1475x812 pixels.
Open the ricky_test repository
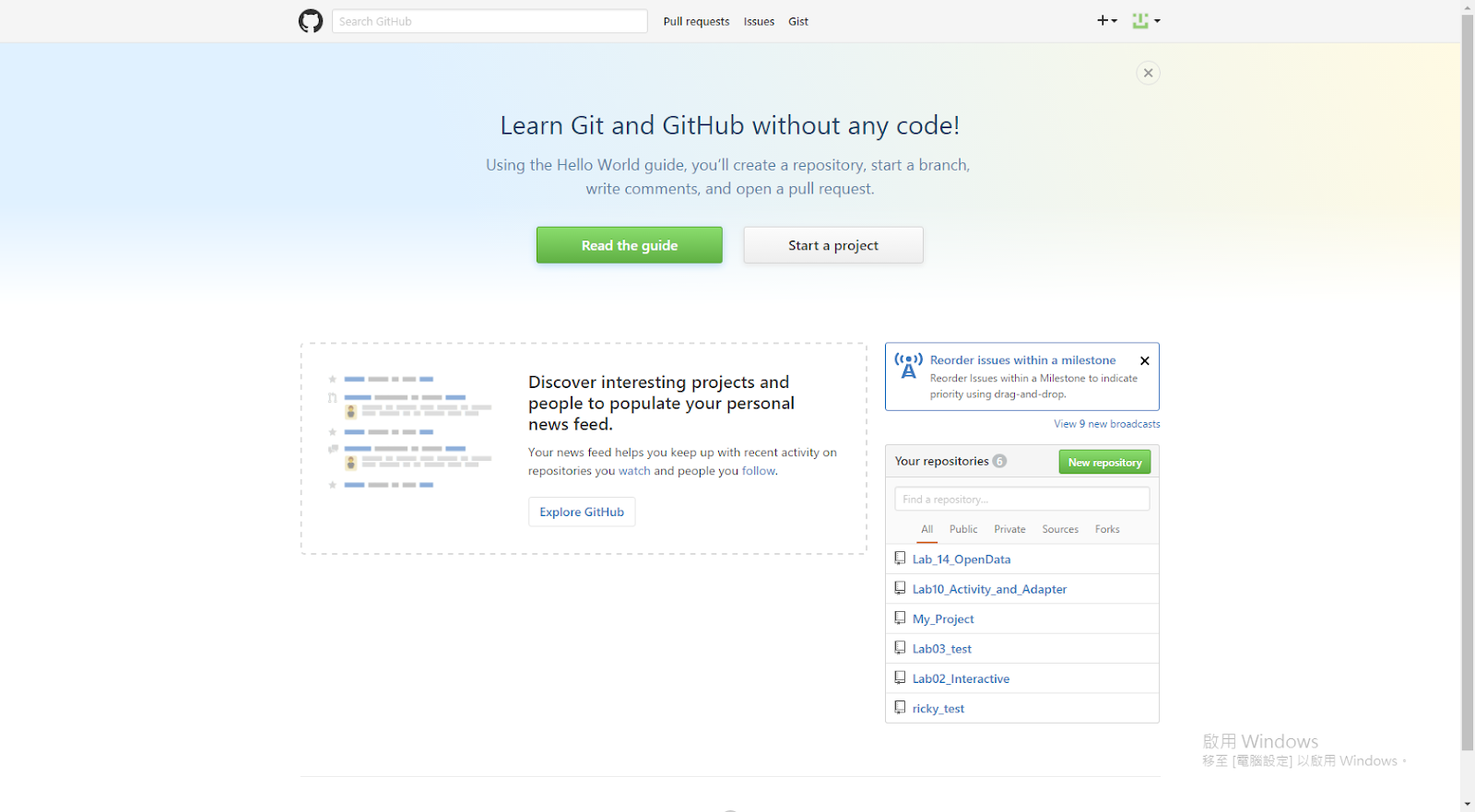point(938,709)
